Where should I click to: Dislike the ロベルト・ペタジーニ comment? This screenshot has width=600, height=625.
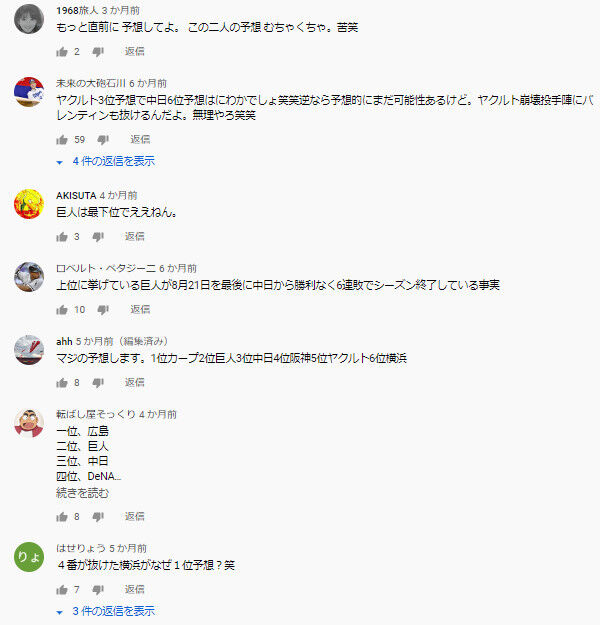[103, 310]
